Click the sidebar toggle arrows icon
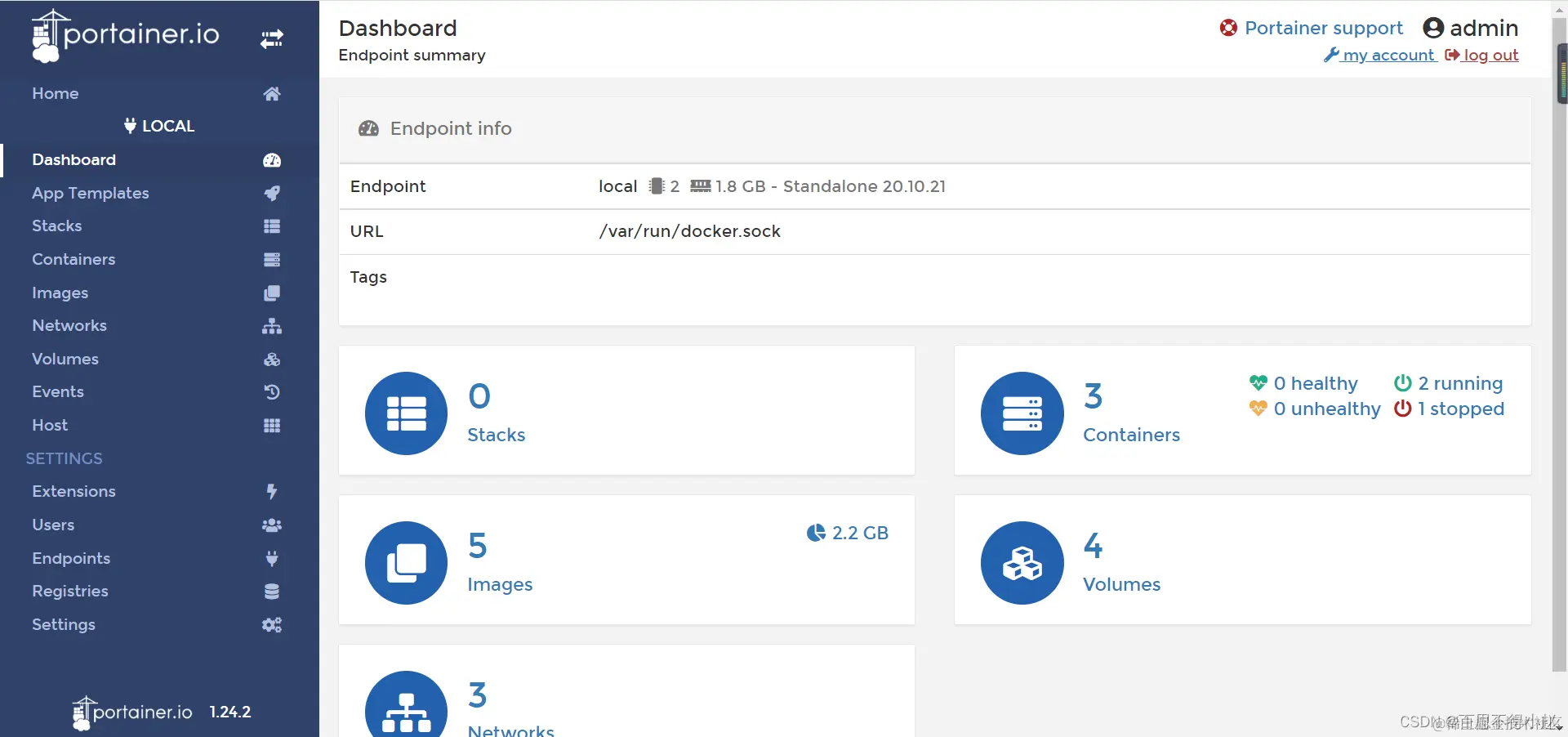 (272, 38)
